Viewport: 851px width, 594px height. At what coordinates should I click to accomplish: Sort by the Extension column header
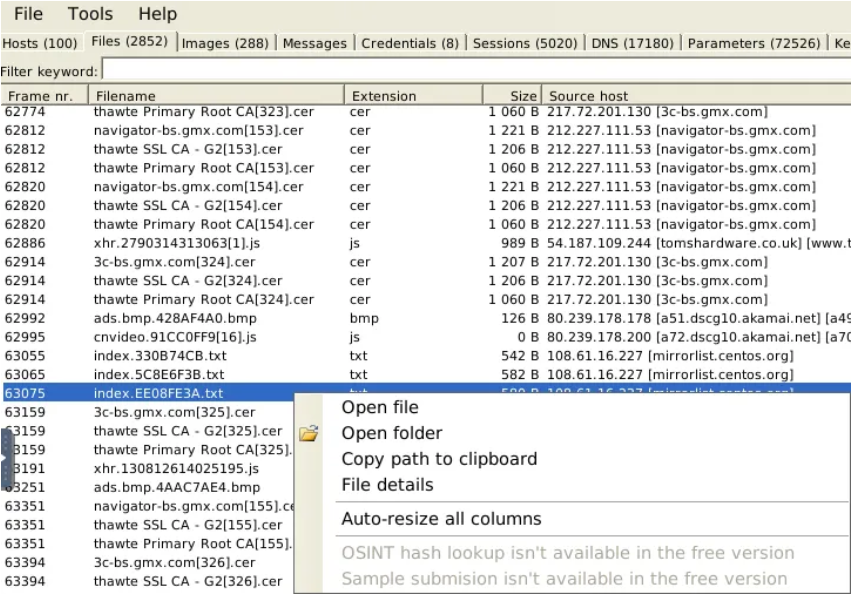(413, 96)
